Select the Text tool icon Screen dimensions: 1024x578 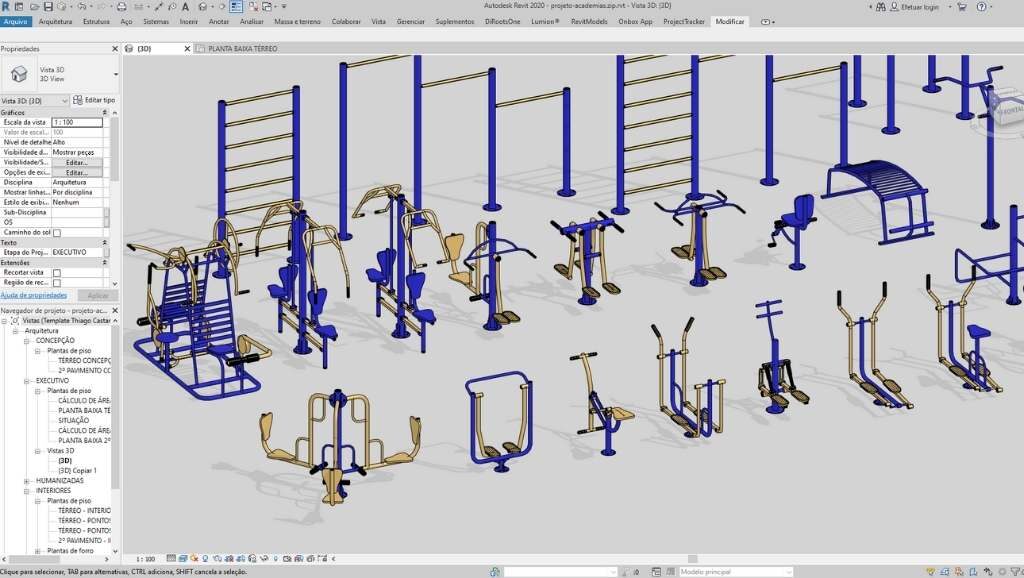point(186,7)
